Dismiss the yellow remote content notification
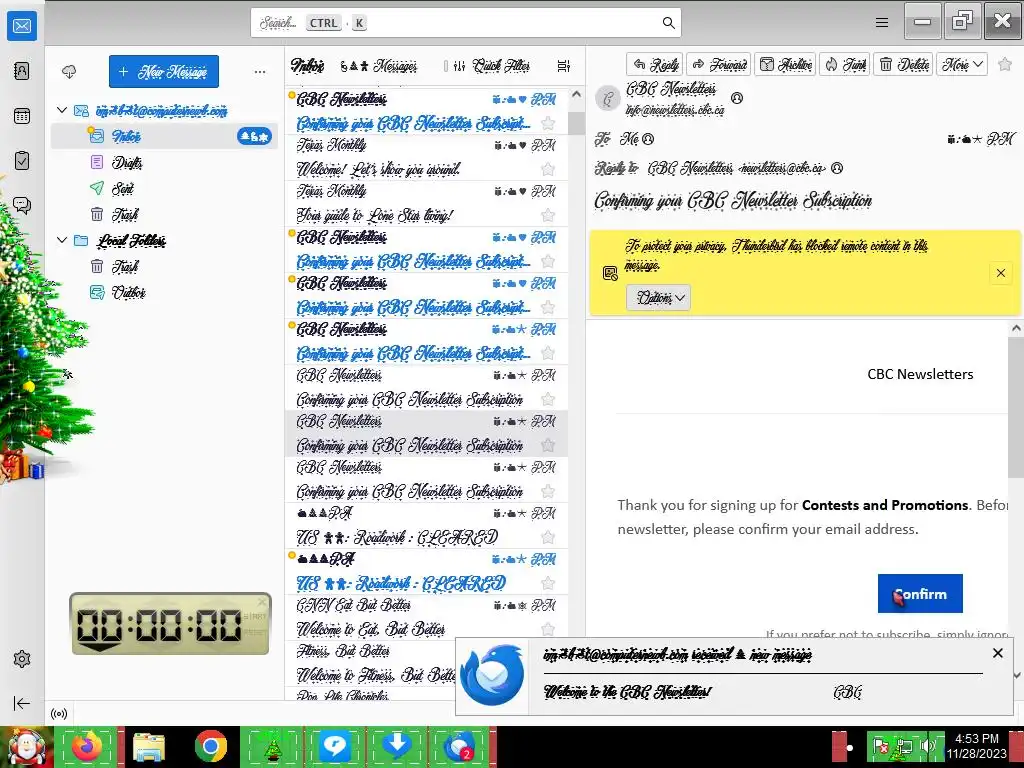Image resolution: width=1024 pixels, height=768 pixels. [x=1000, y=273]
